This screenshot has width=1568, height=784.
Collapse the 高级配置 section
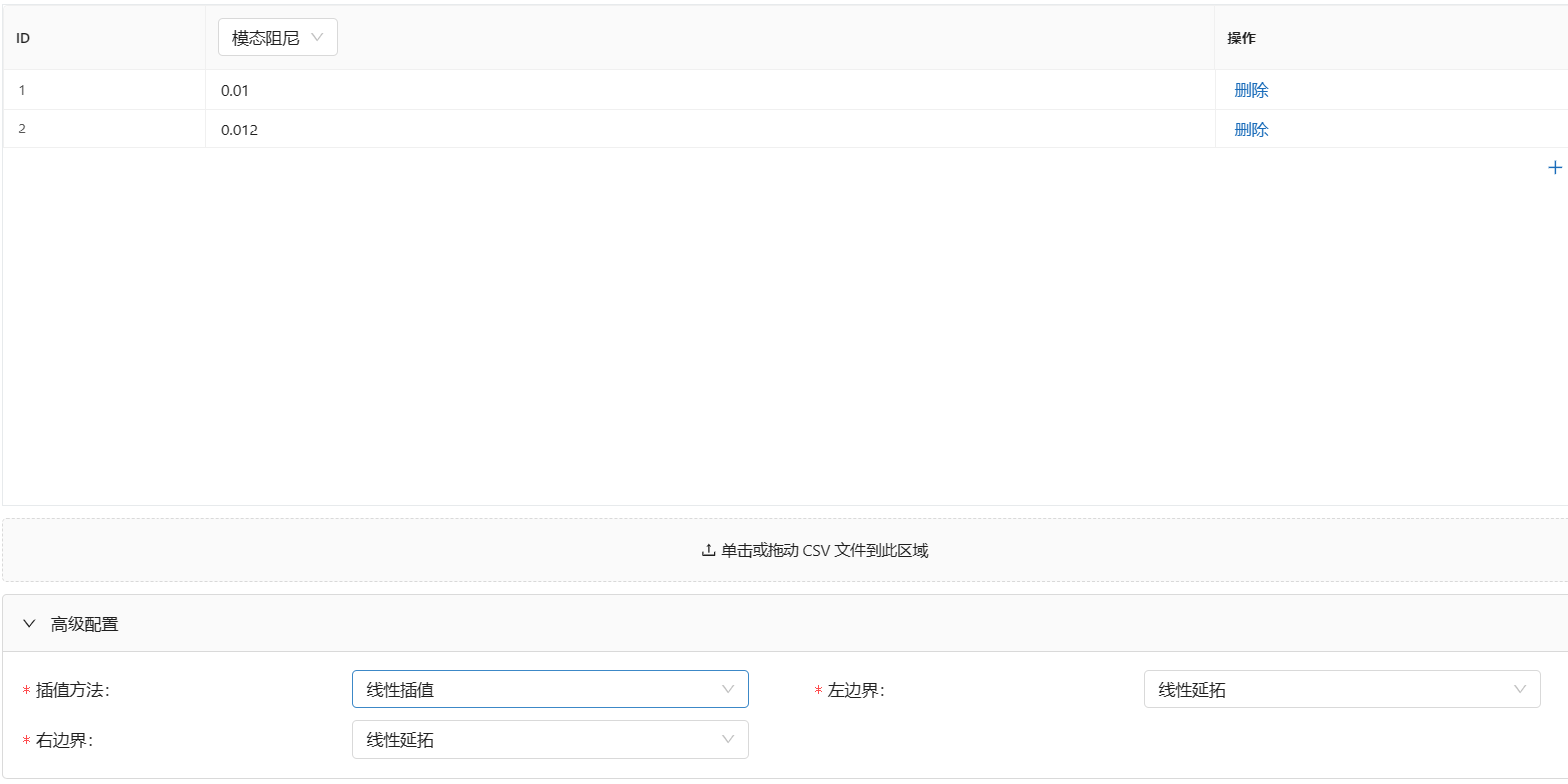(29, 624)
